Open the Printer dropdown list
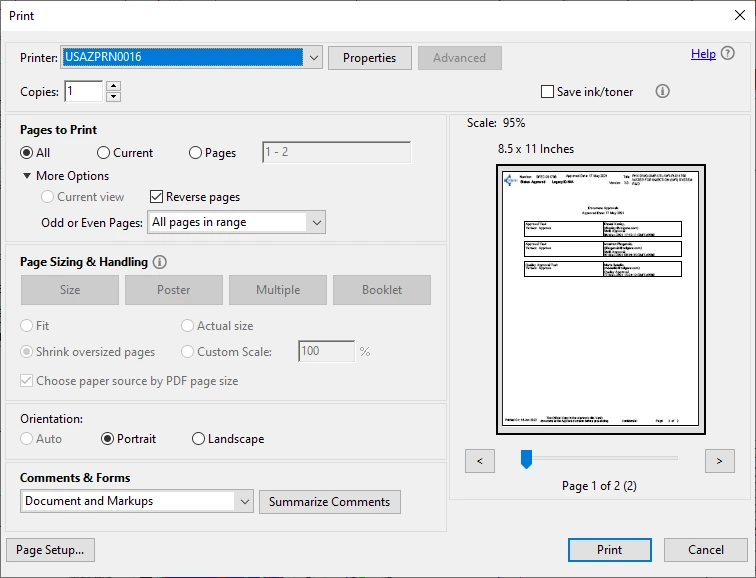The image size is (756, 578). (x=313, y=58)
